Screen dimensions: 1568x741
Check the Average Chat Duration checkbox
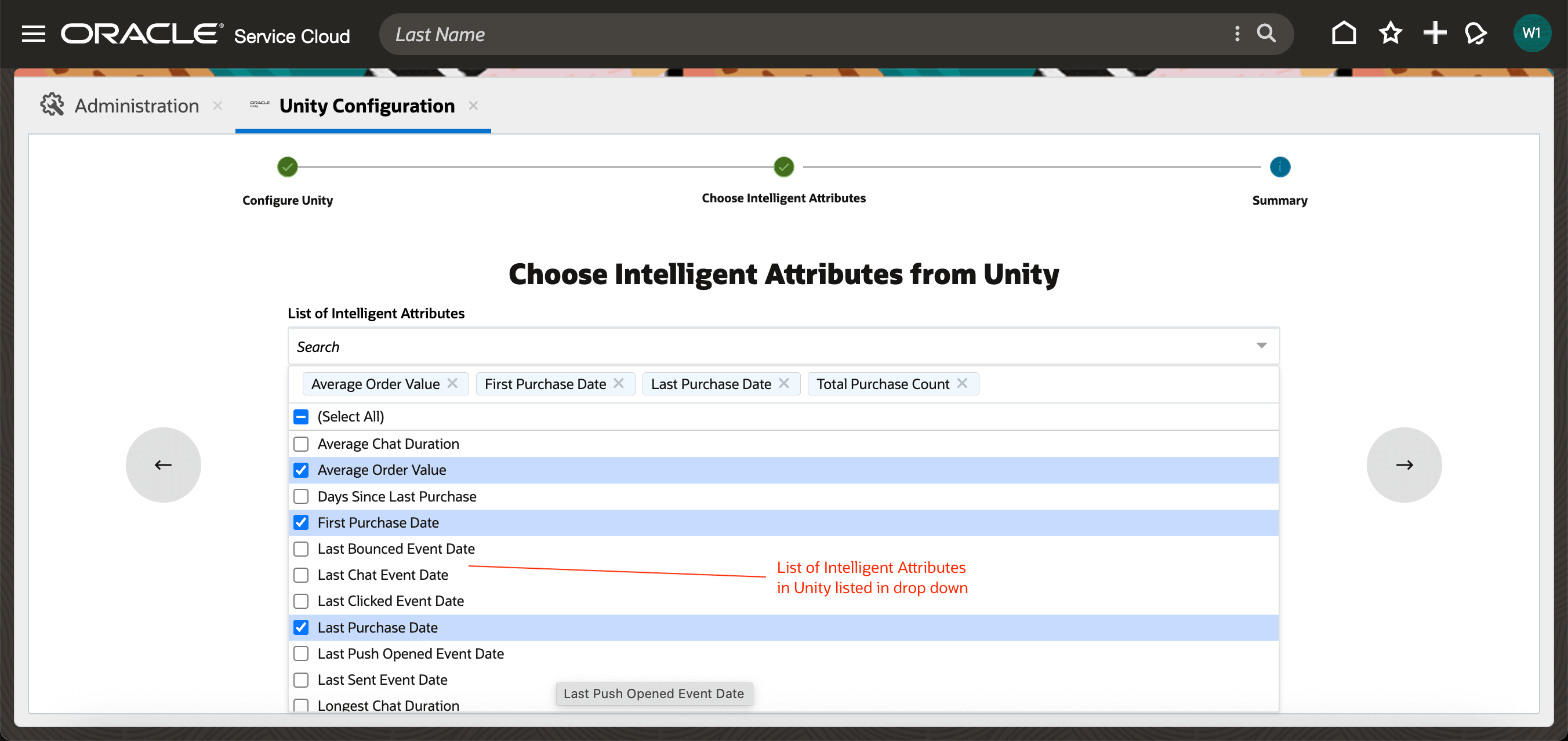click(301, 444)
